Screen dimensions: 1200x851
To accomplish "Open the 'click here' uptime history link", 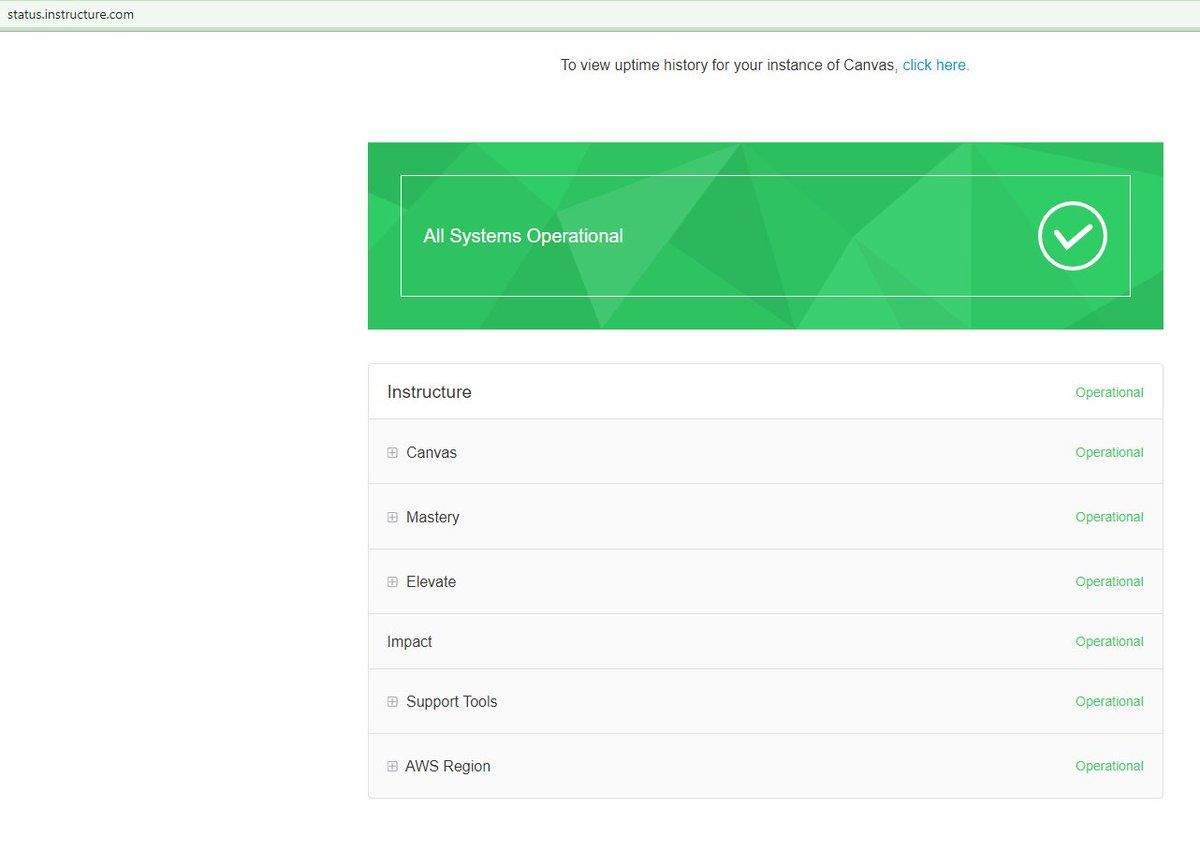I will point(935,65).
